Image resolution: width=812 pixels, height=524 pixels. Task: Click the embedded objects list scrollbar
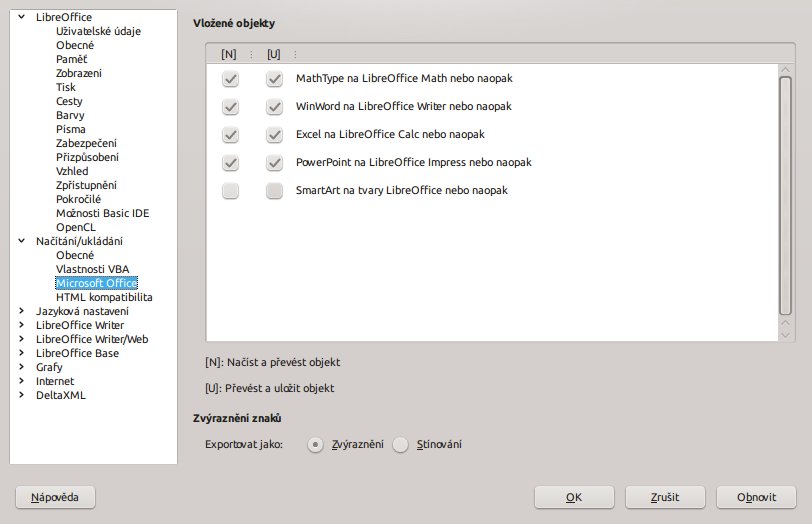point(785,195)
